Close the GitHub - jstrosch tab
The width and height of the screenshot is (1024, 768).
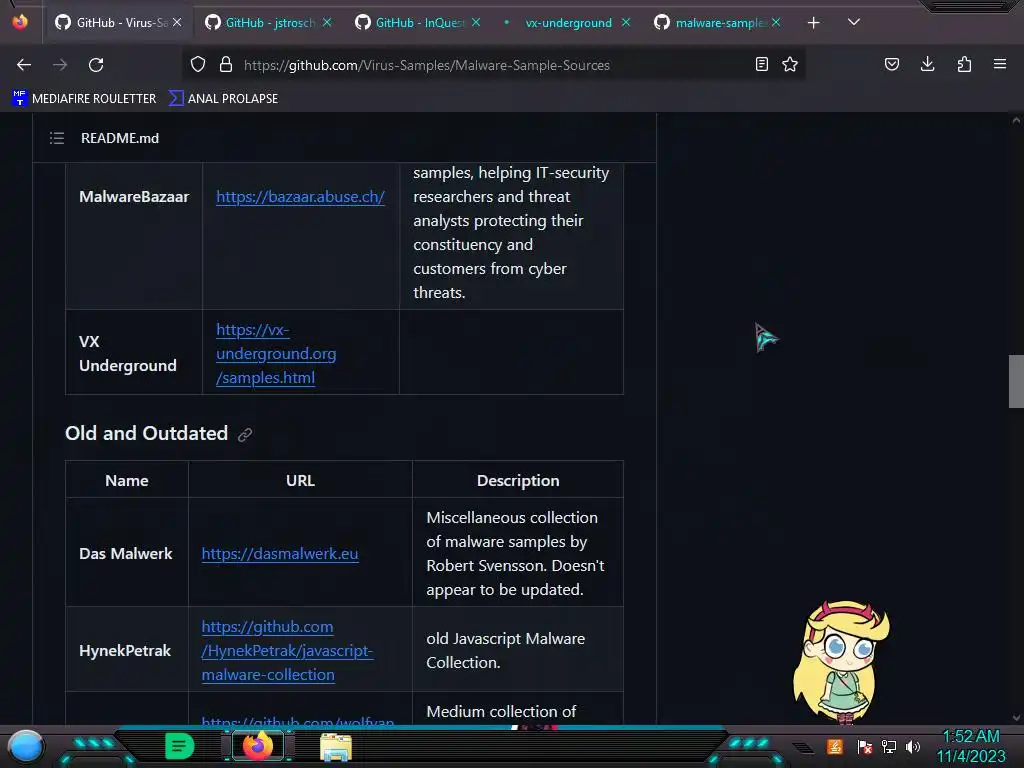coord(327,22)
